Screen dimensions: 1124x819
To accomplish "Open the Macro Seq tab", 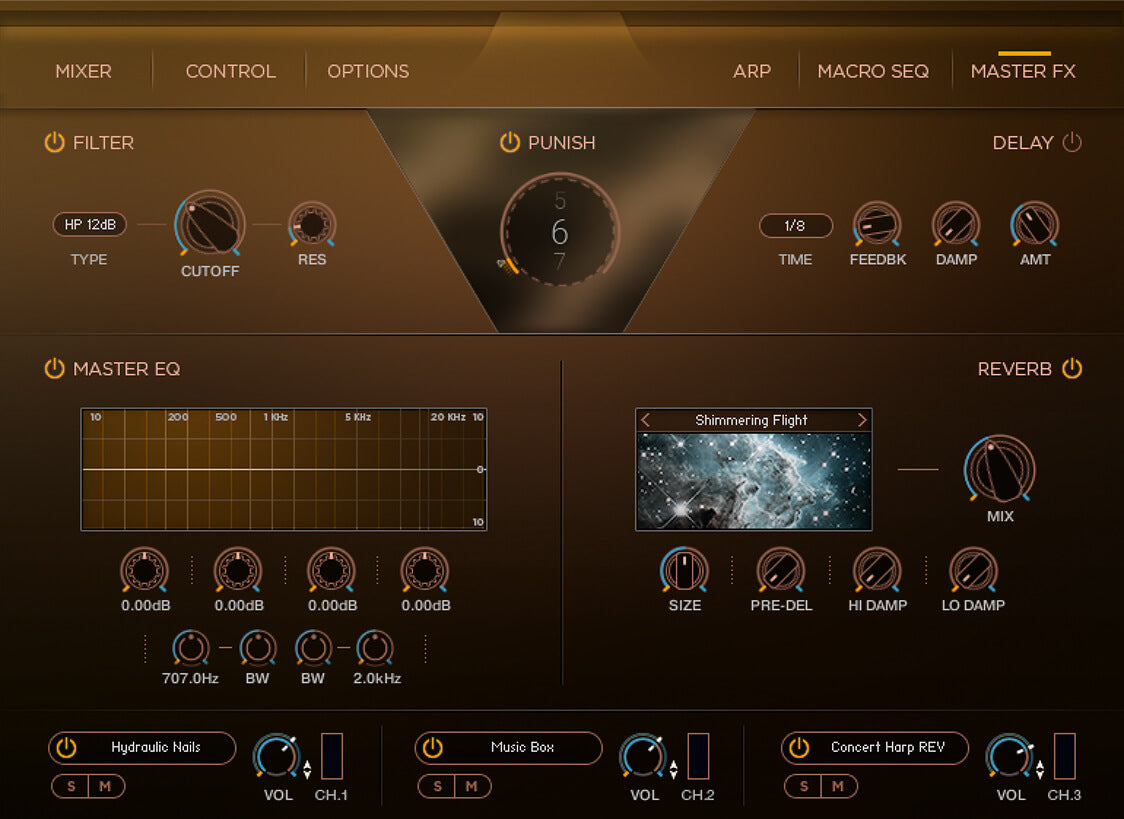I will point(873,71).
